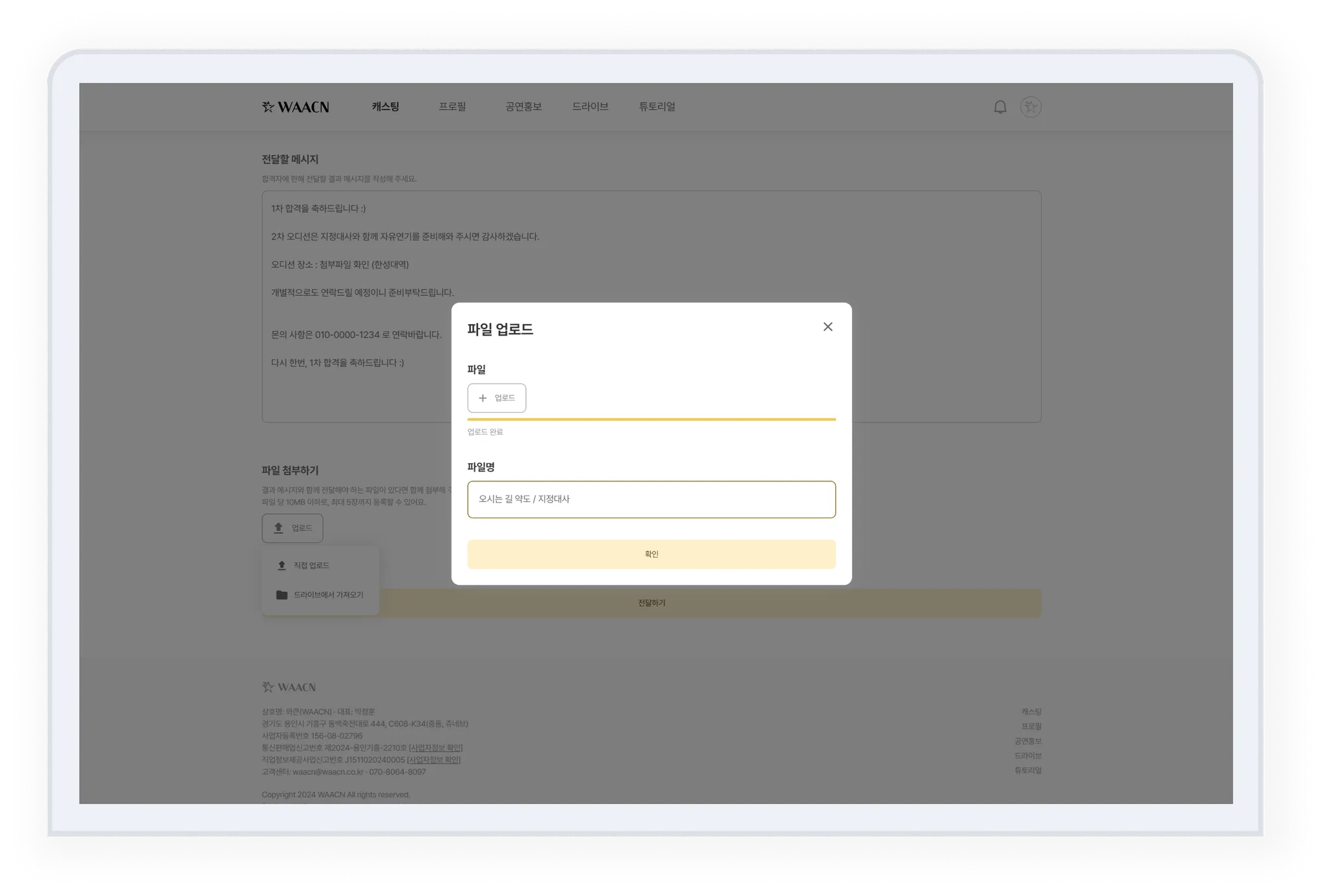
Task: Click the yellow upload progress bar
Action: (651, 419)
